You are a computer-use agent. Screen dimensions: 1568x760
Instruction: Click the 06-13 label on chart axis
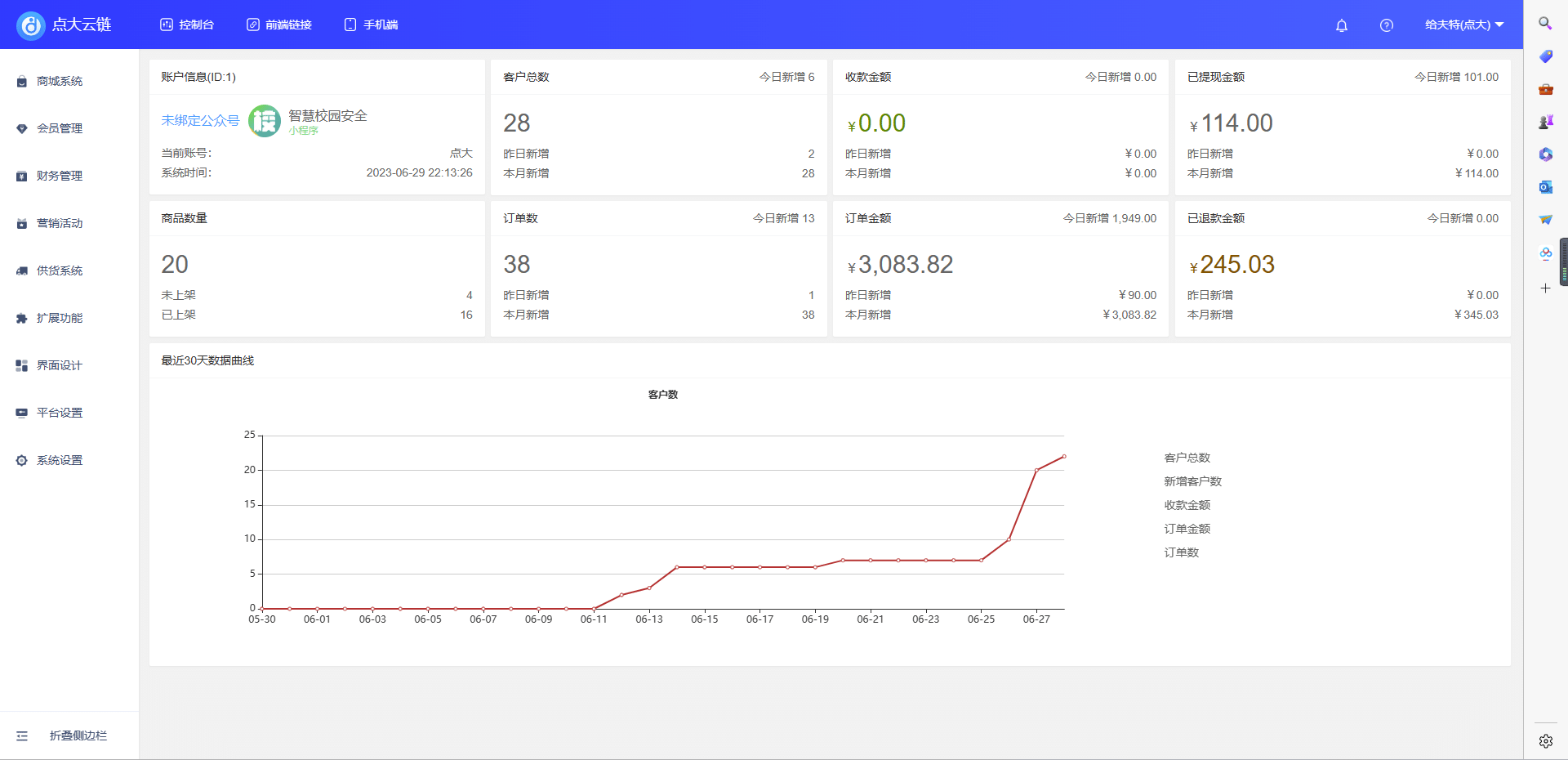pos(649,619)
